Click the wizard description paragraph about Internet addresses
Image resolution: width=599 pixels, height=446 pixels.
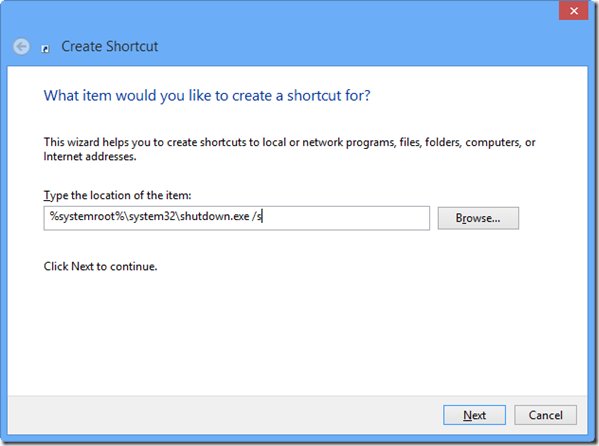tap(289, 149)
